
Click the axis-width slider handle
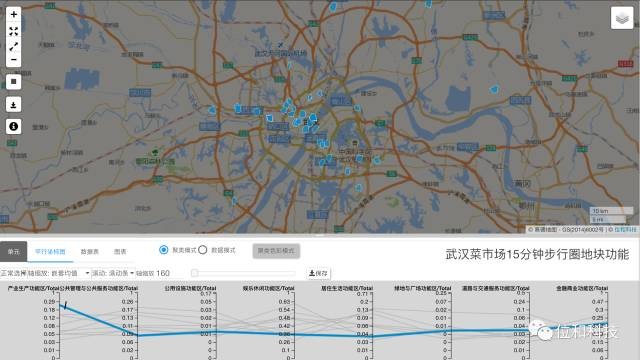[x=195, y=273]
